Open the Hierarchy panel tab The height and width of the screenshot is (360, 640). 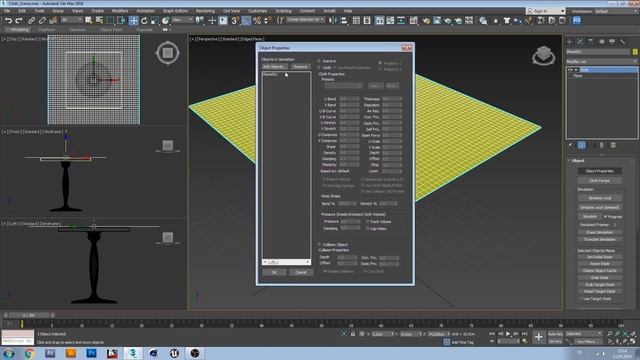591,42
